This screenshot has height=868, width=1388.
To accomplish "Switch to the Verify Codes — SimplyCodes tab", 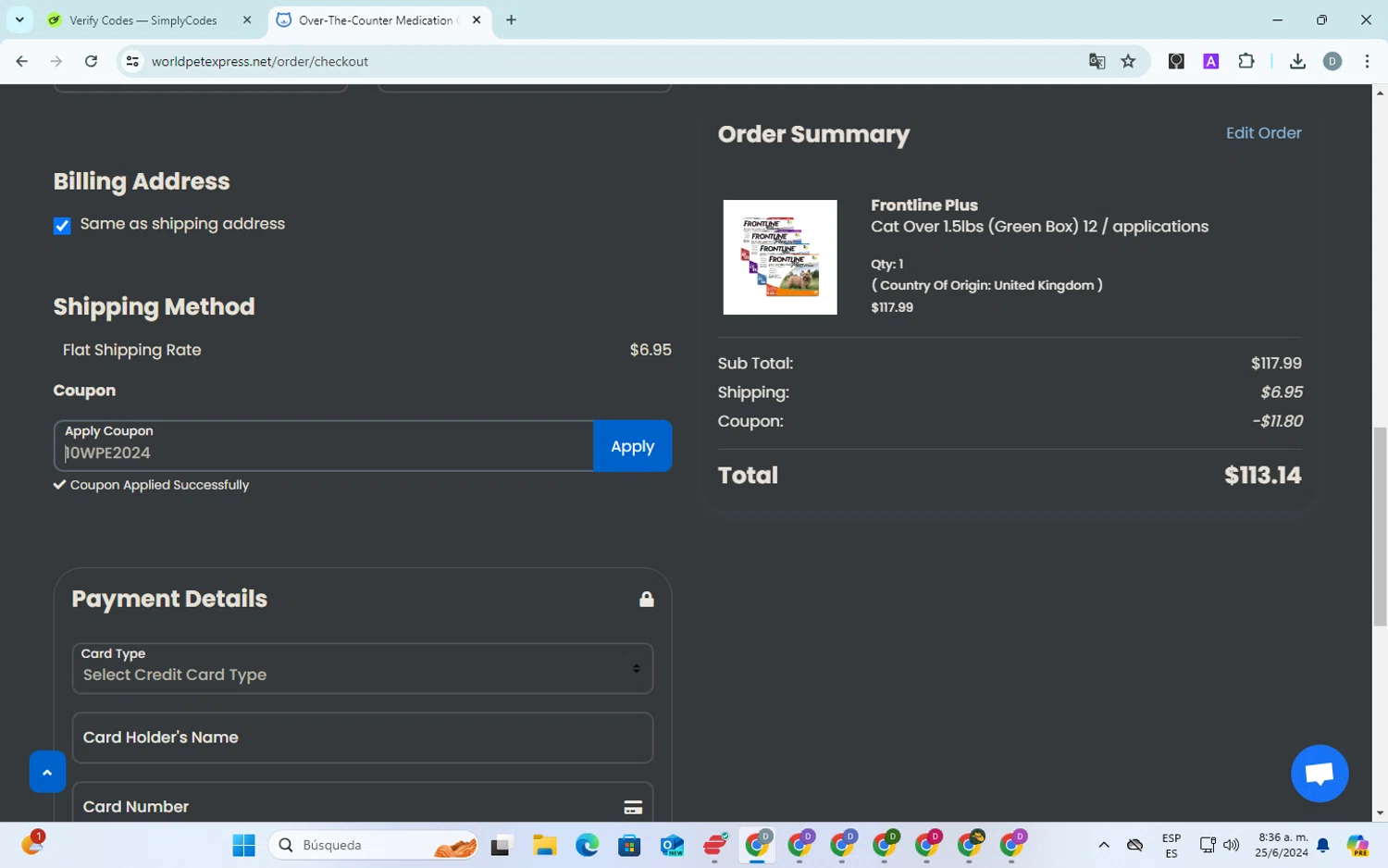I will pyautogui.click(x=143, y=20).
